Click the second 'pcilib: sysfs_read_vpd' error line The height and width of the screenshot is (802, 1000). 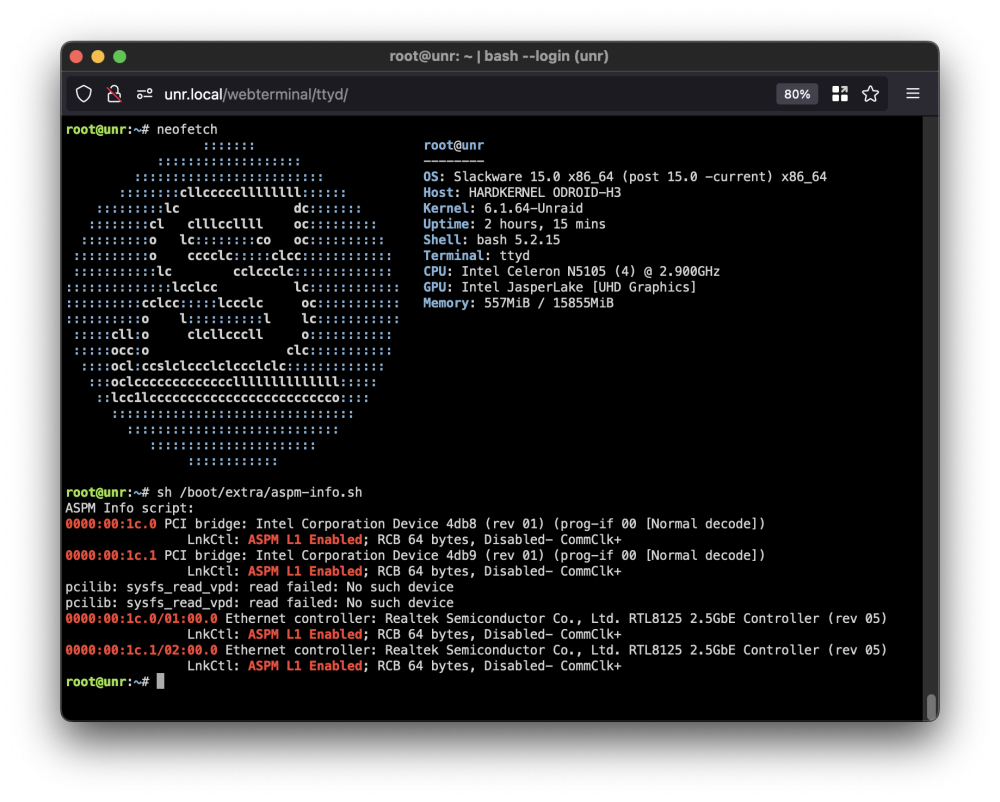coord(260,603)
